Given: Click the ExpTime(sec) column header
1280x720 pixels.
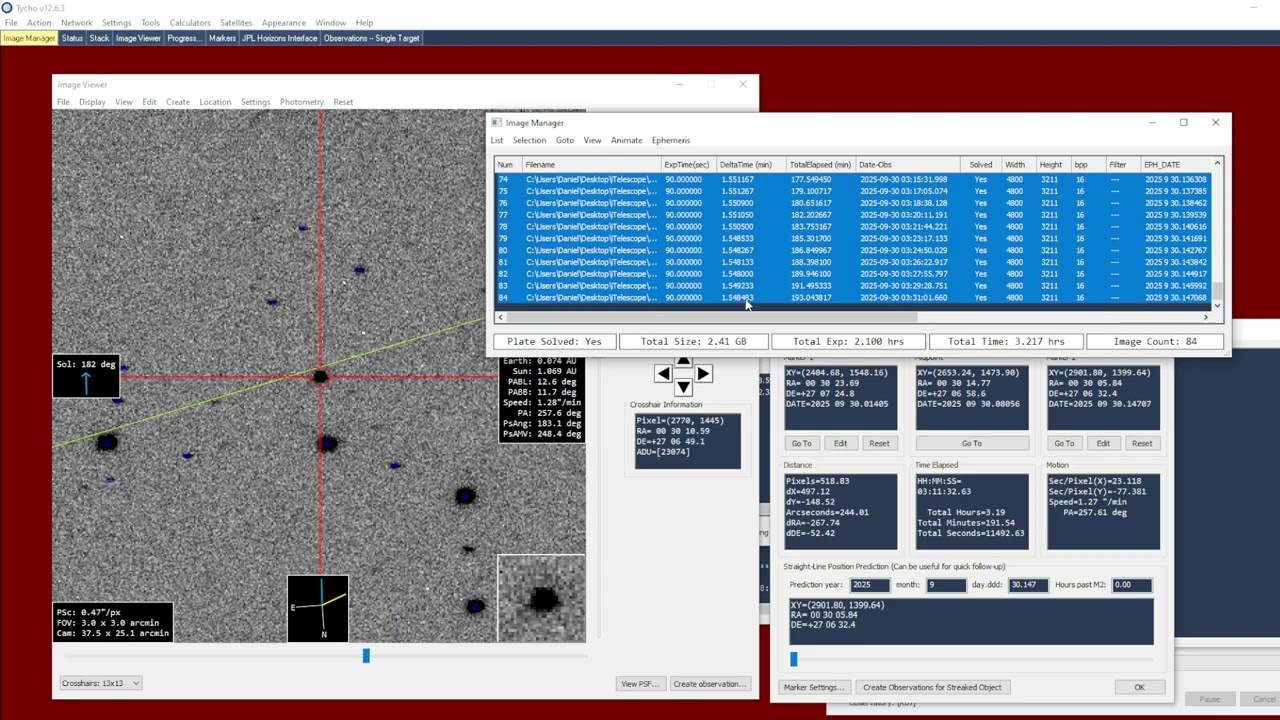Looking at the screenshot, I should click(687, 165).
